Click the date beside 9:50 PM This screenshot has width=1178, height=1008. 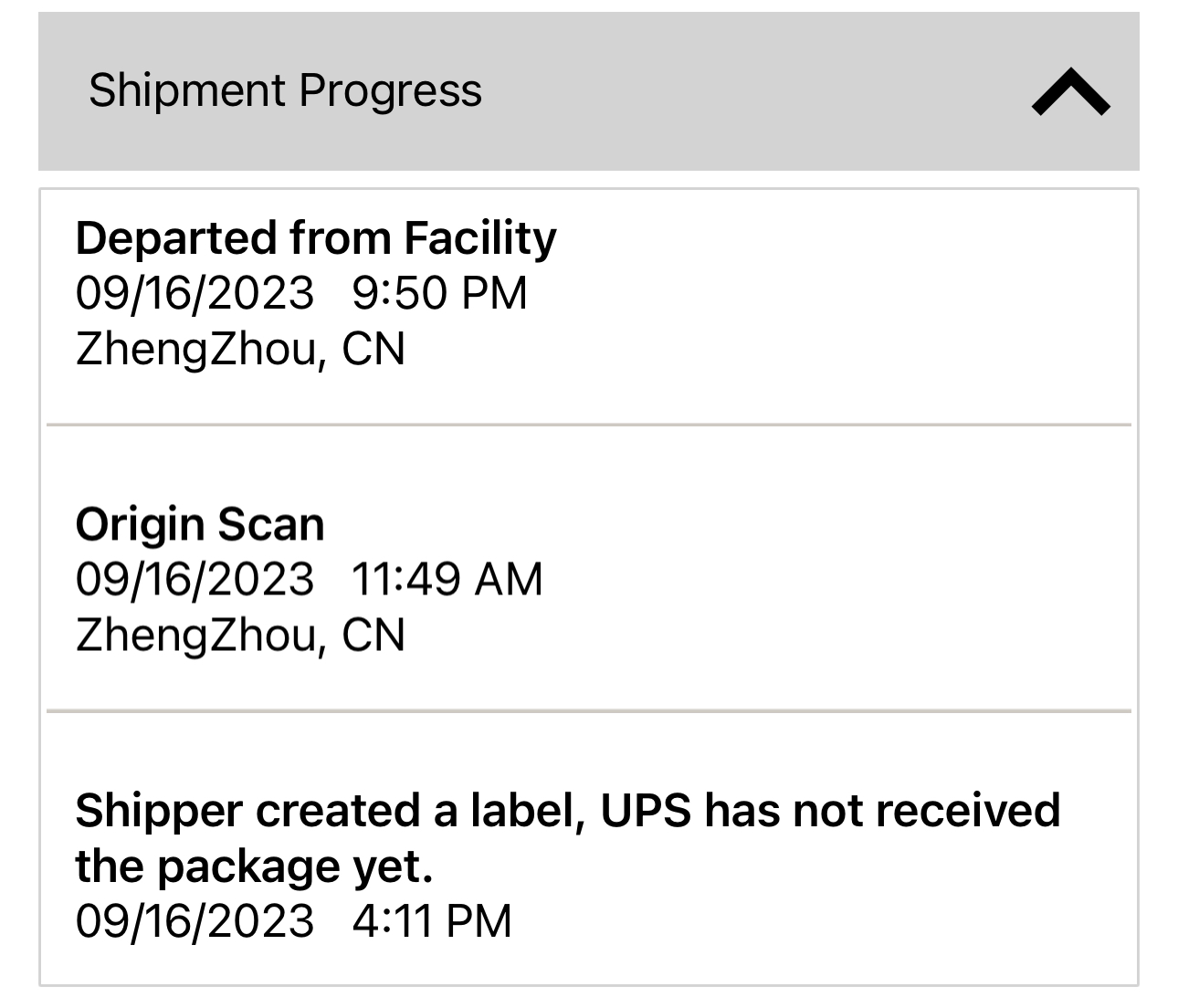195,293
